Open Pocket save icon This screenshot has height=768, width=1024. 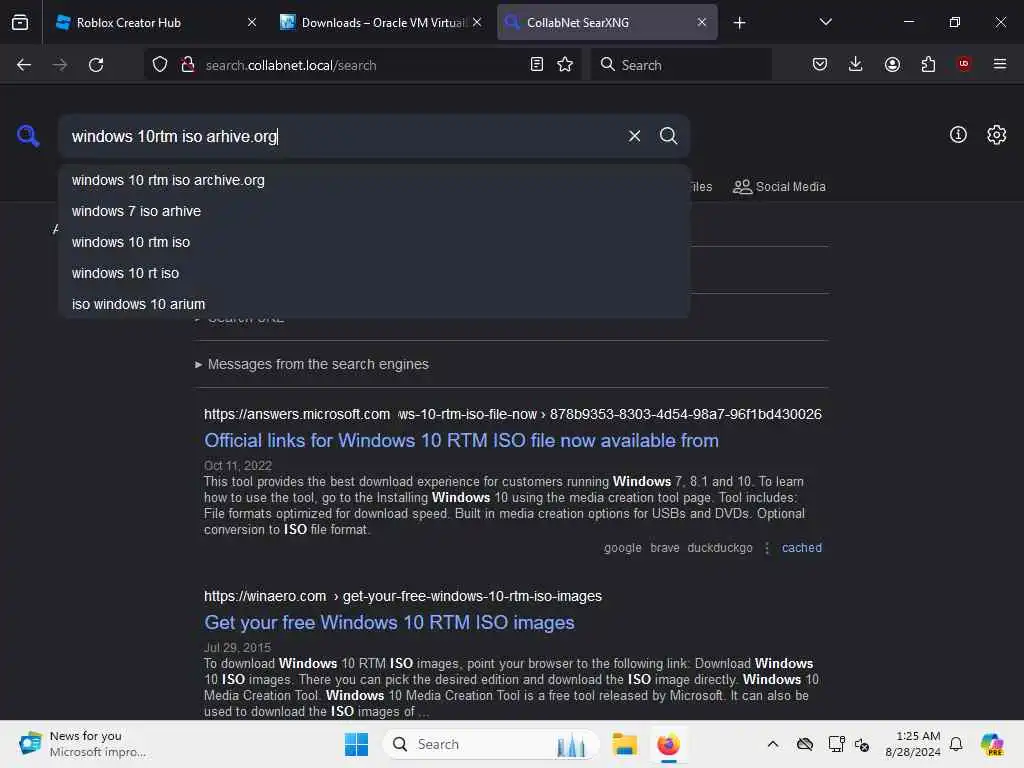tap(820, 64)
